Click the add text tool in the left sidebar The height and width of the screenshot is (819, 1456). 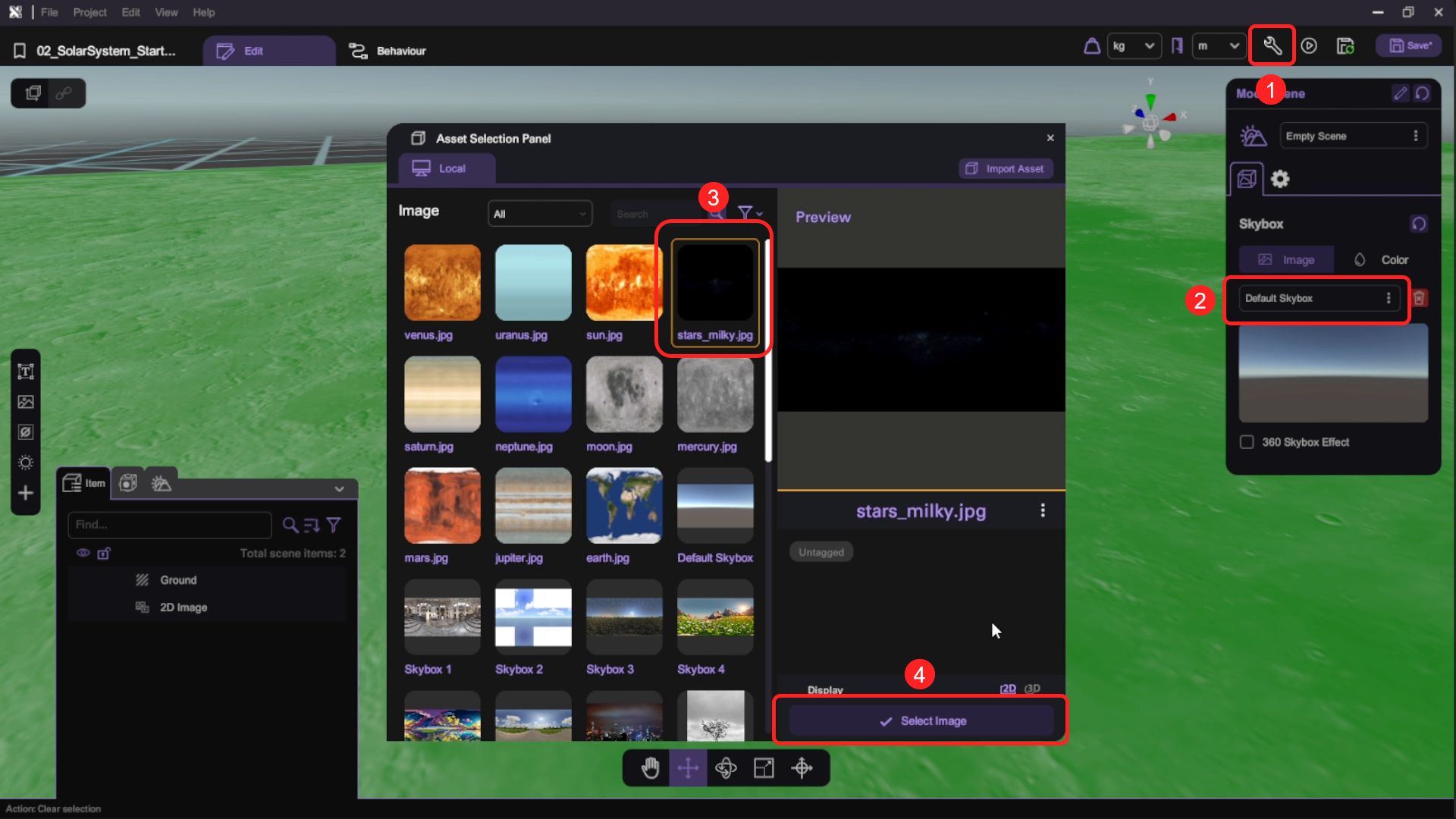point(26,372)
